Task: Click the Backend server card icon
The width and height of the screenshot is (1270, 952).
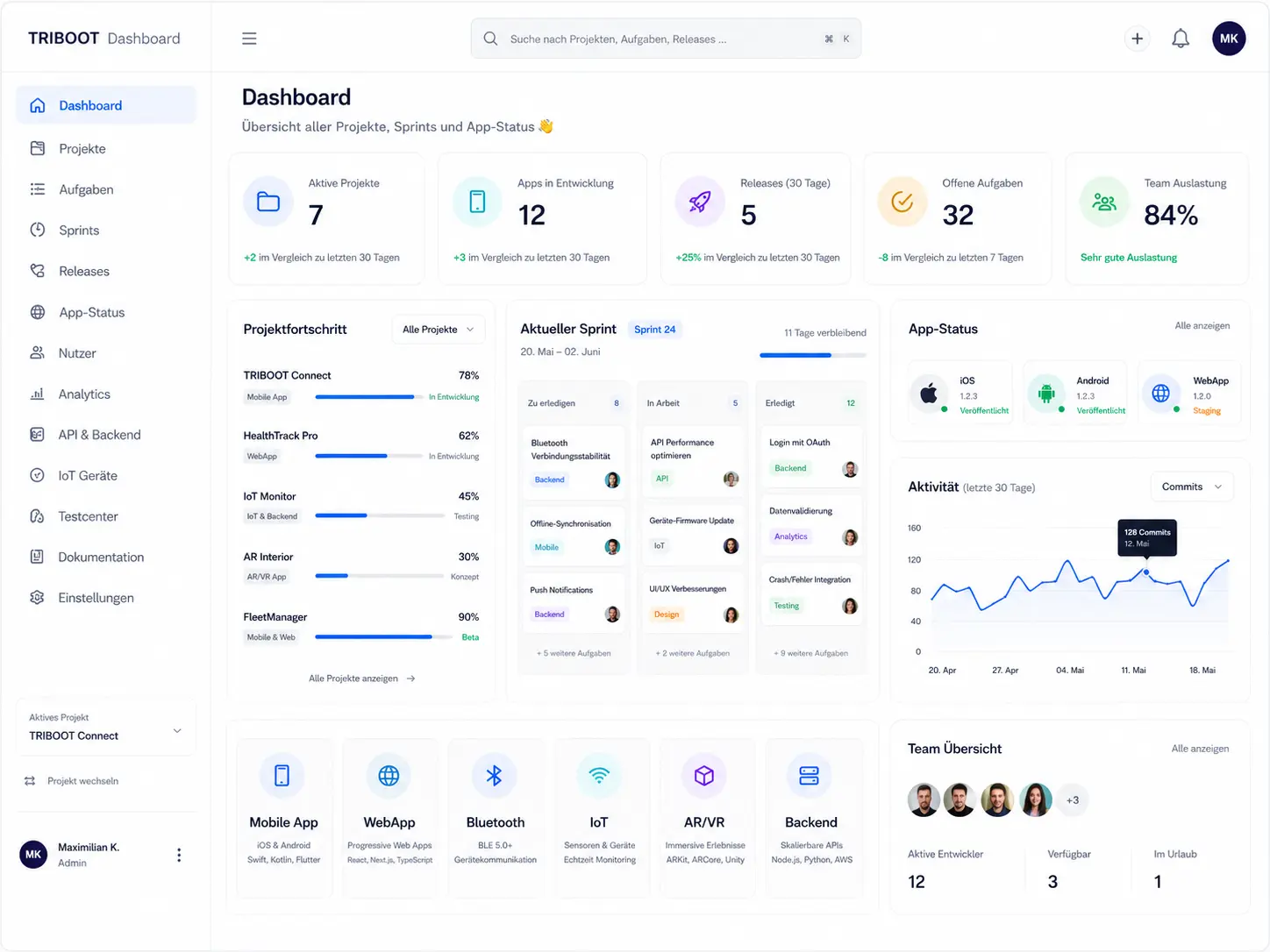Action: (809, 776)
